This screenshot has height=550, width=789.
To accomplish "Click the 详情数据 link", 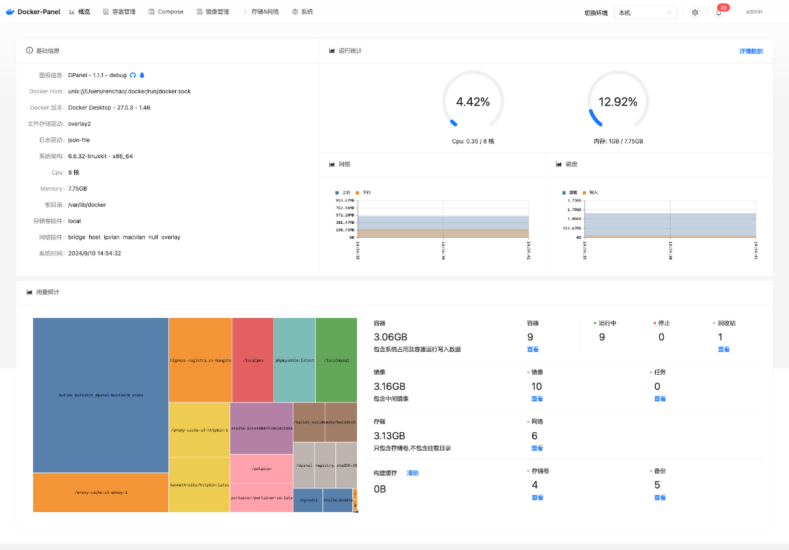I will 750,50.
